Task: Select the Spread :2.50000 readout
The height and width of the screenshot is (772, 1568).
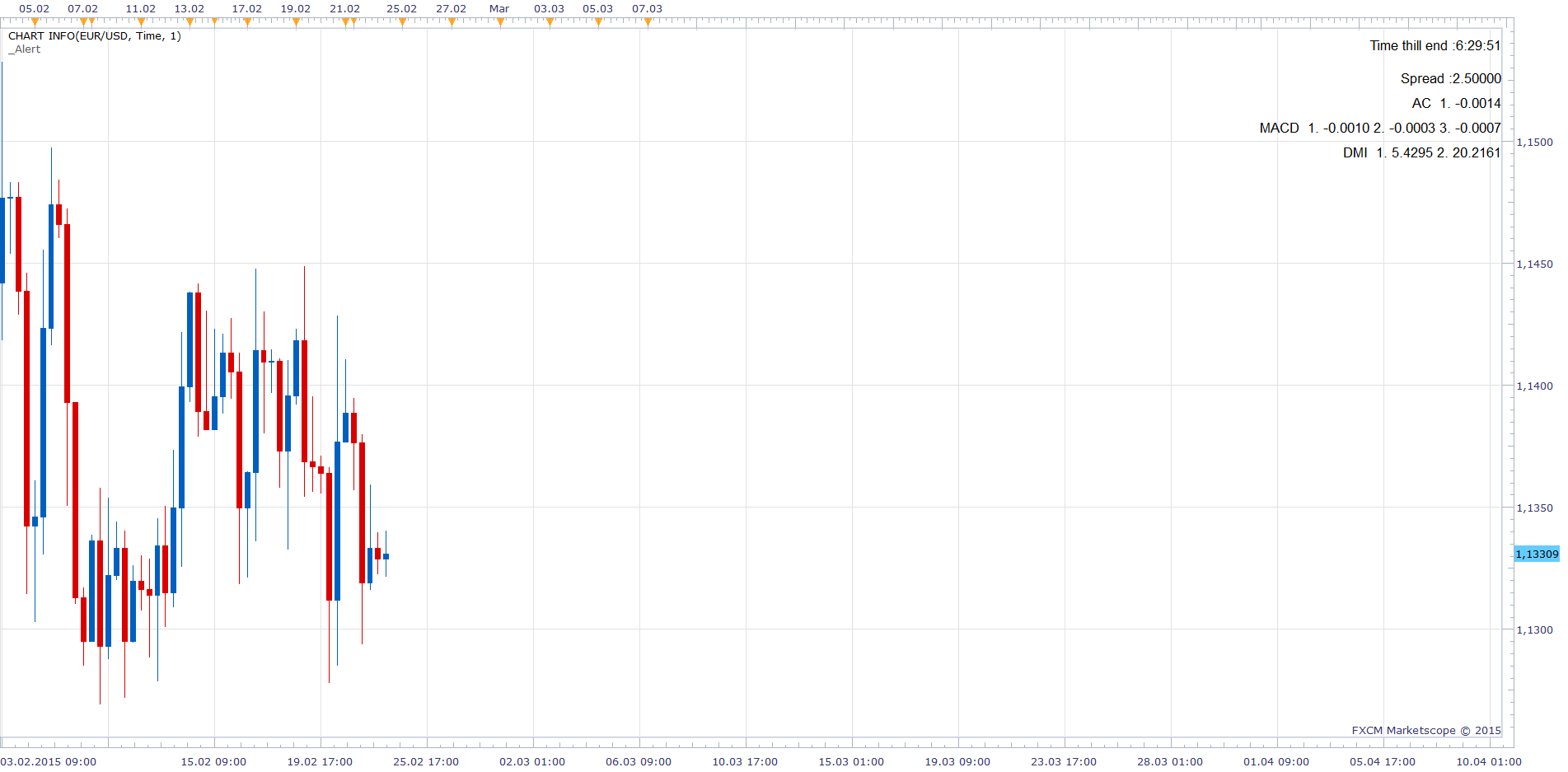Action: (x=1451, y=79)
